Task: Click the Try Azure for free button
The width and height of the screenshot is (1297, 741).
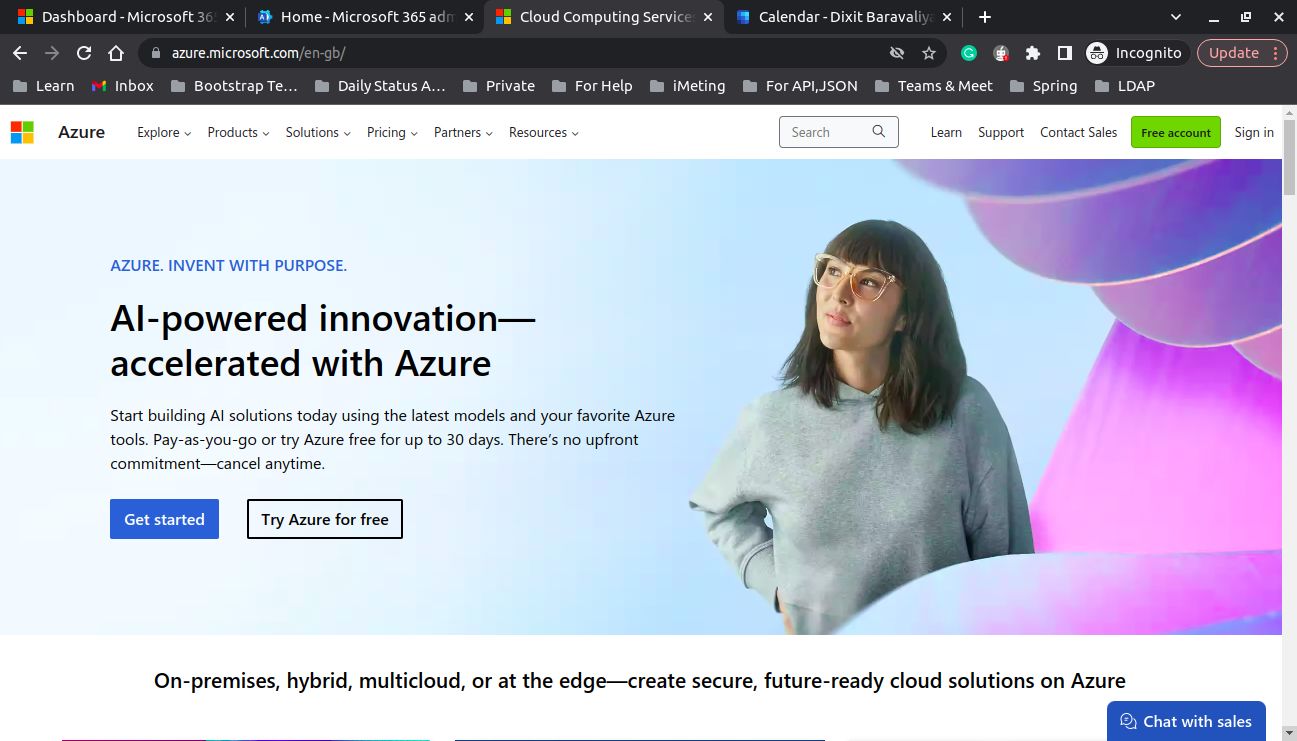Action: pyautogui.click(x=325, y=519)
